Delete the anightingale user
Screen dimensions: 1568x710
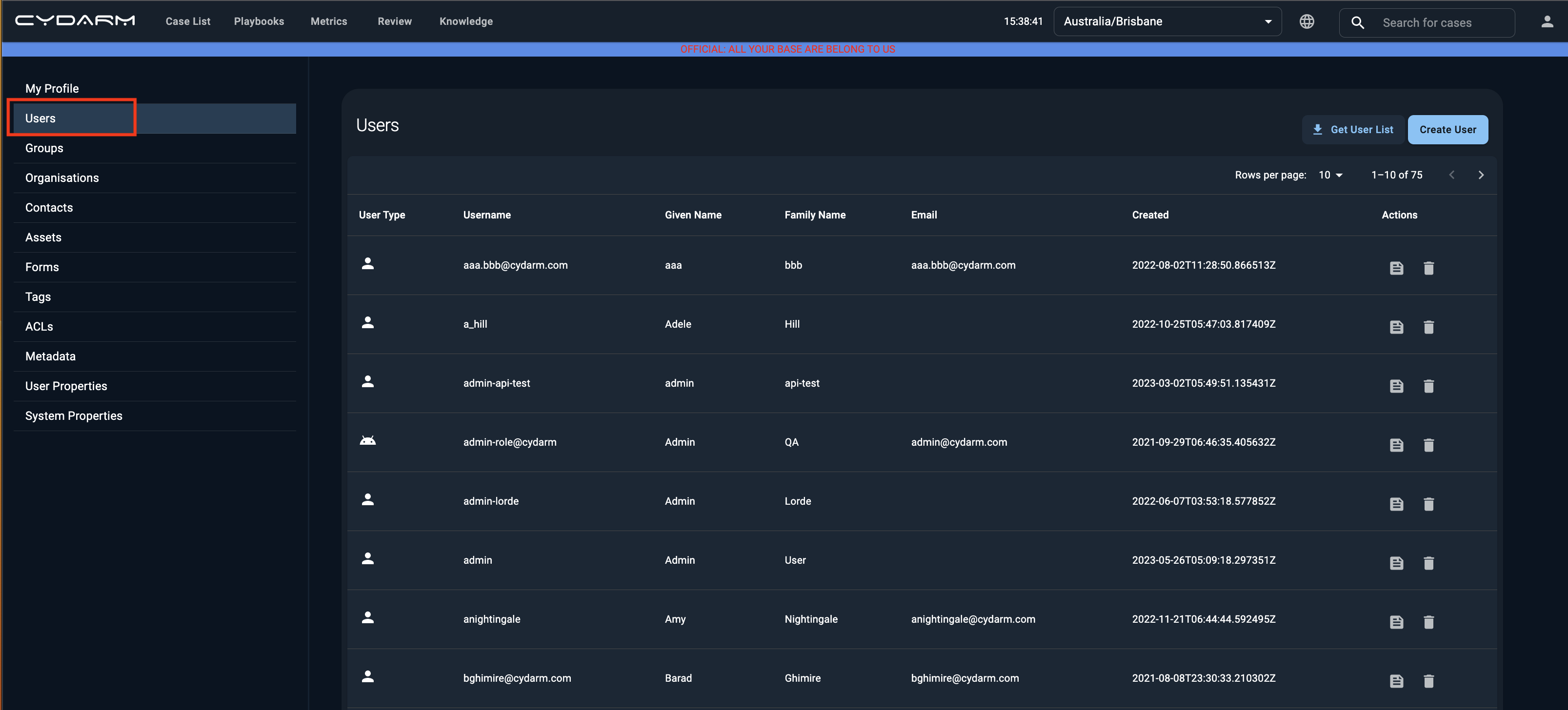tap(1428, 622)
